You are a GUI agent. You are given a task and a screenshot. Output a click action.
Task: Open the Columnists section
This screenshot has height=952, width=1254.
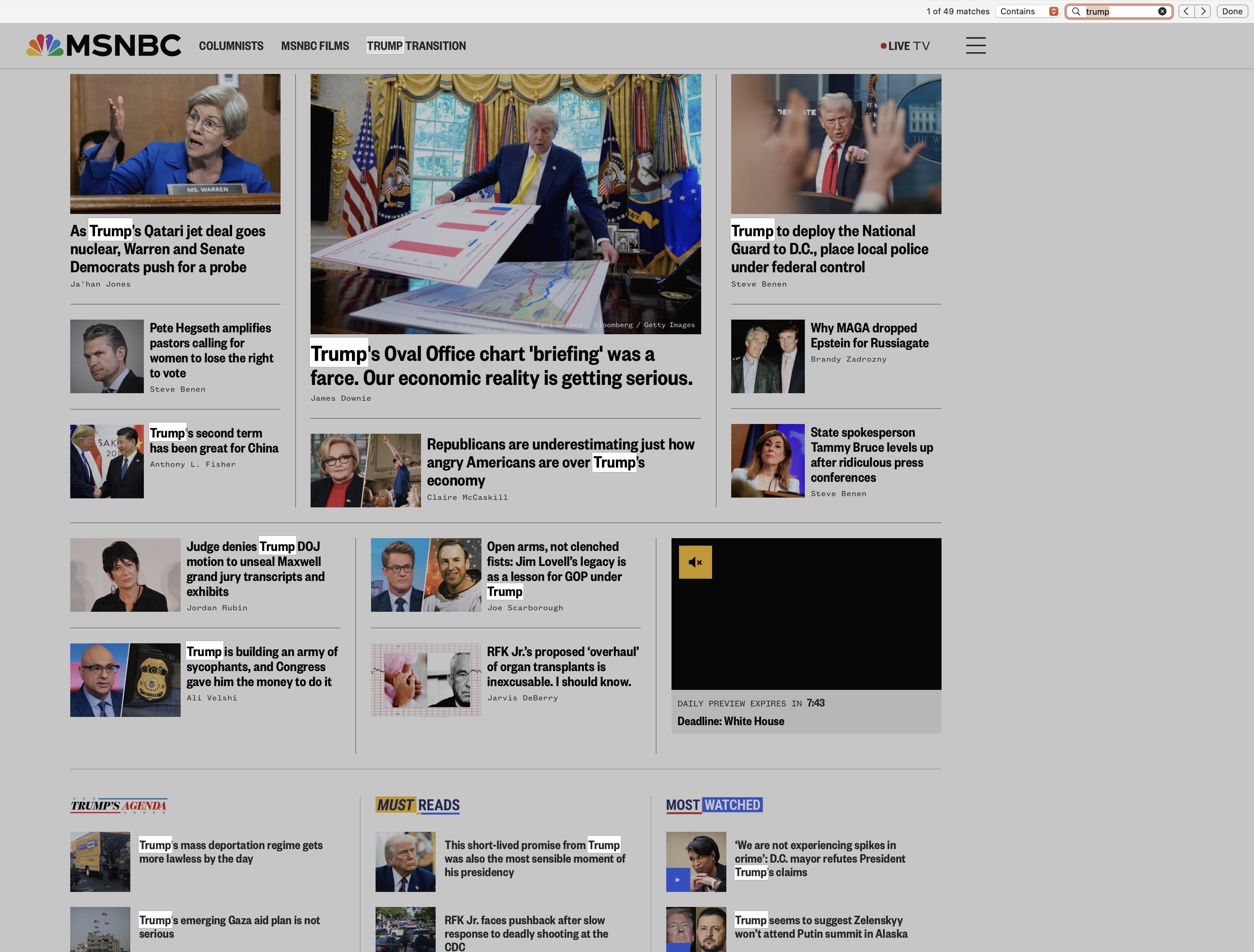coord(231,46)
